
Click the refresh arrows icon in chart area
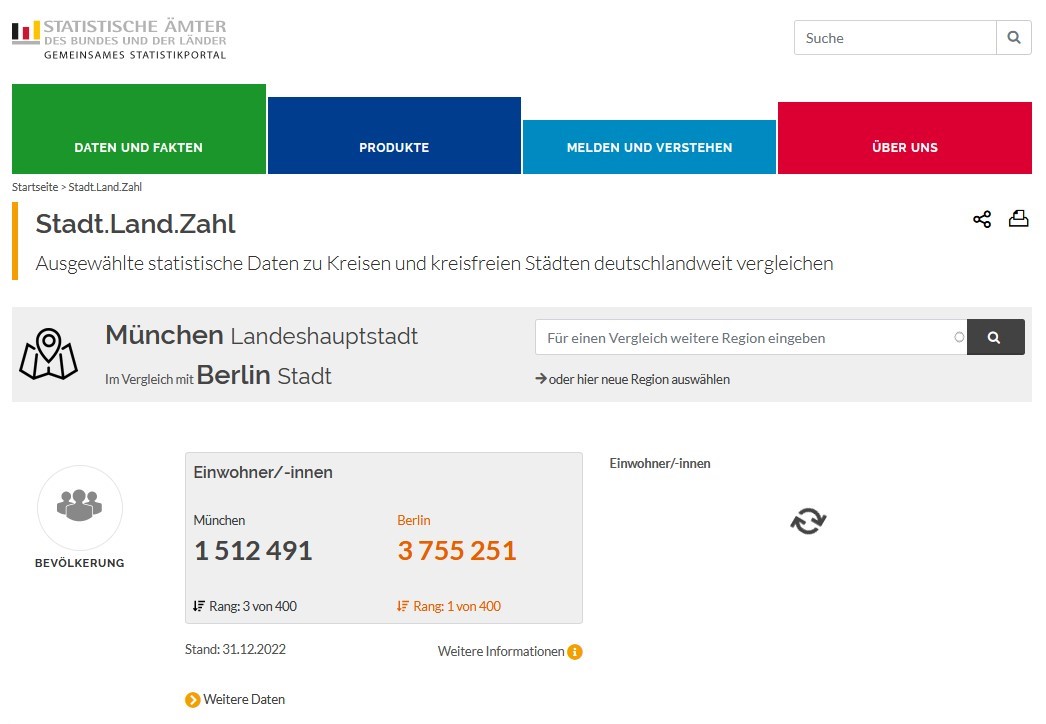pos(808,521)
